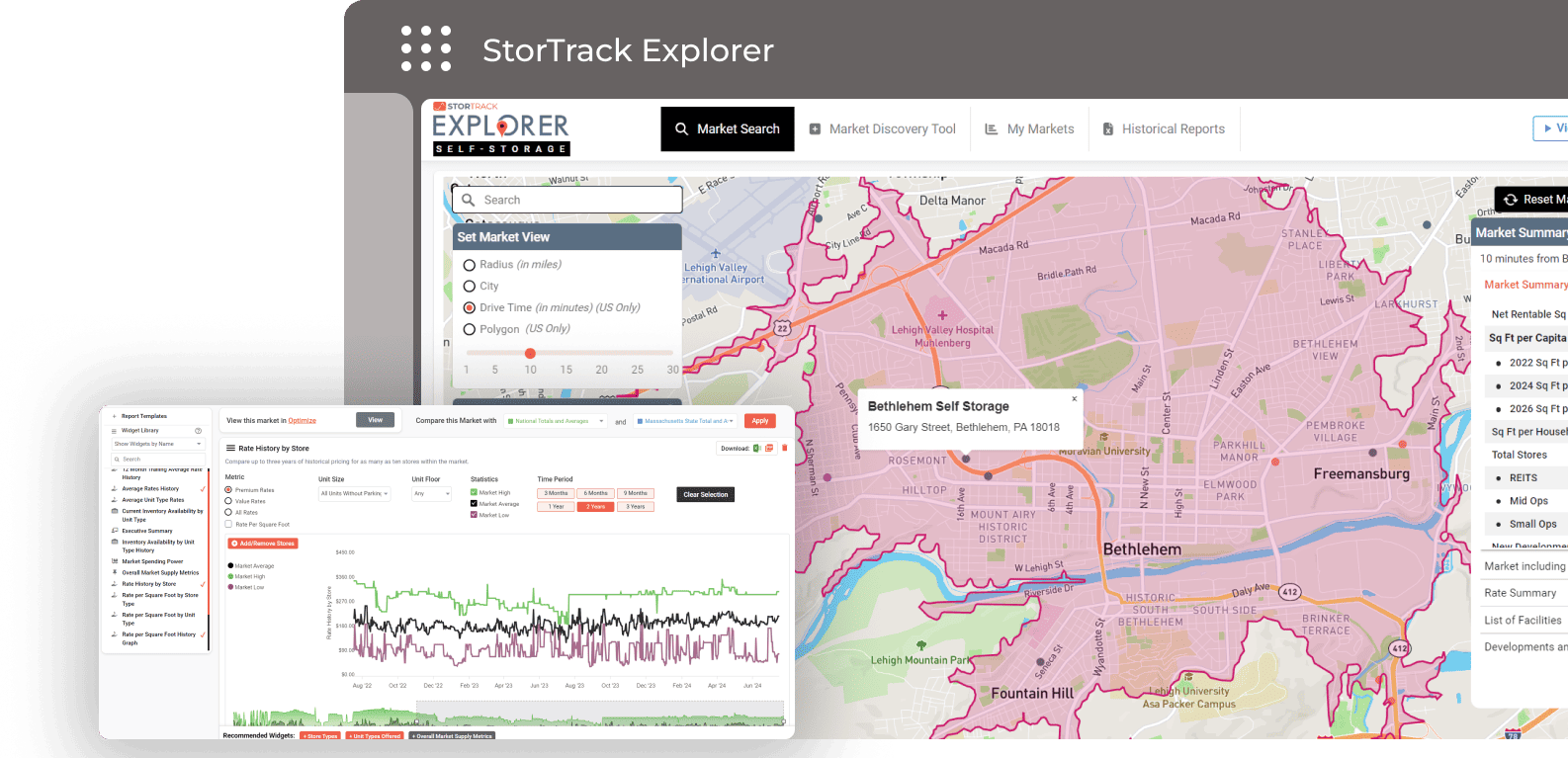Click the Add/Remove Stores button

(x=263, y=544)
